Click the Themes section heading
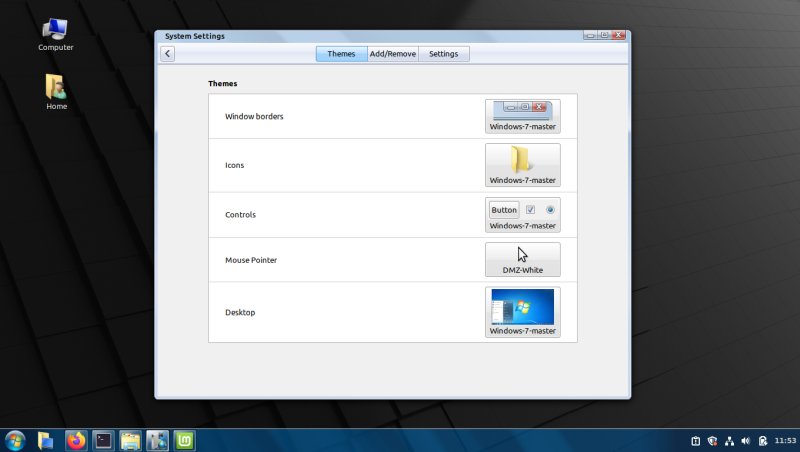Screen dimensions: 800x452 222,84
